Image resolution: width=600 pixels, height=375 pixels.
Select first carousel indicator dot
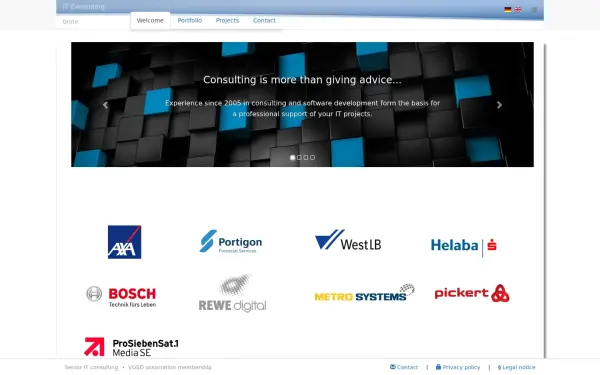pos(293,158)
